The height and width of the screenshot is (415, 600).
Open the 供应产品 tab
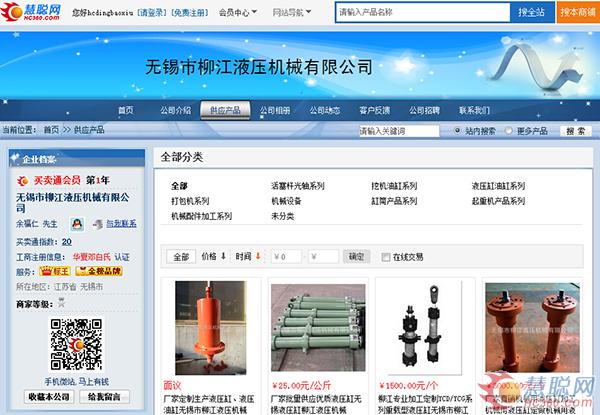(225, 111)
